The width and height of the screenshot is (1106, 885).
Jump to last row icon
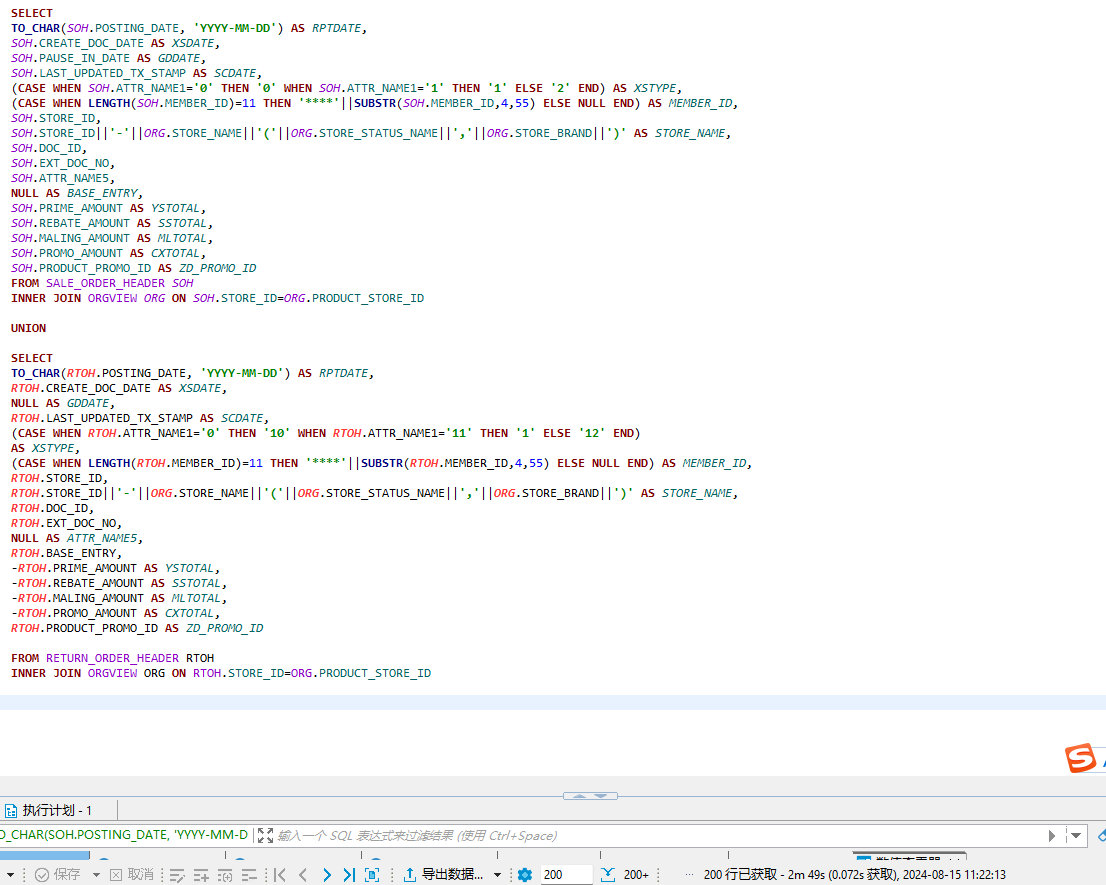pyautogui.click(x=349, y=875)
